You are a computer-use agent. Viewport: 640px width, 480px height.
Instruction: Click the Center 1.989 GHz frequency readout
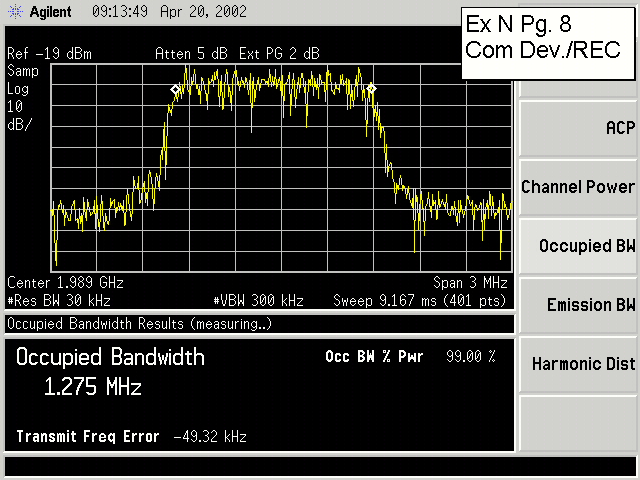(66, 283)
